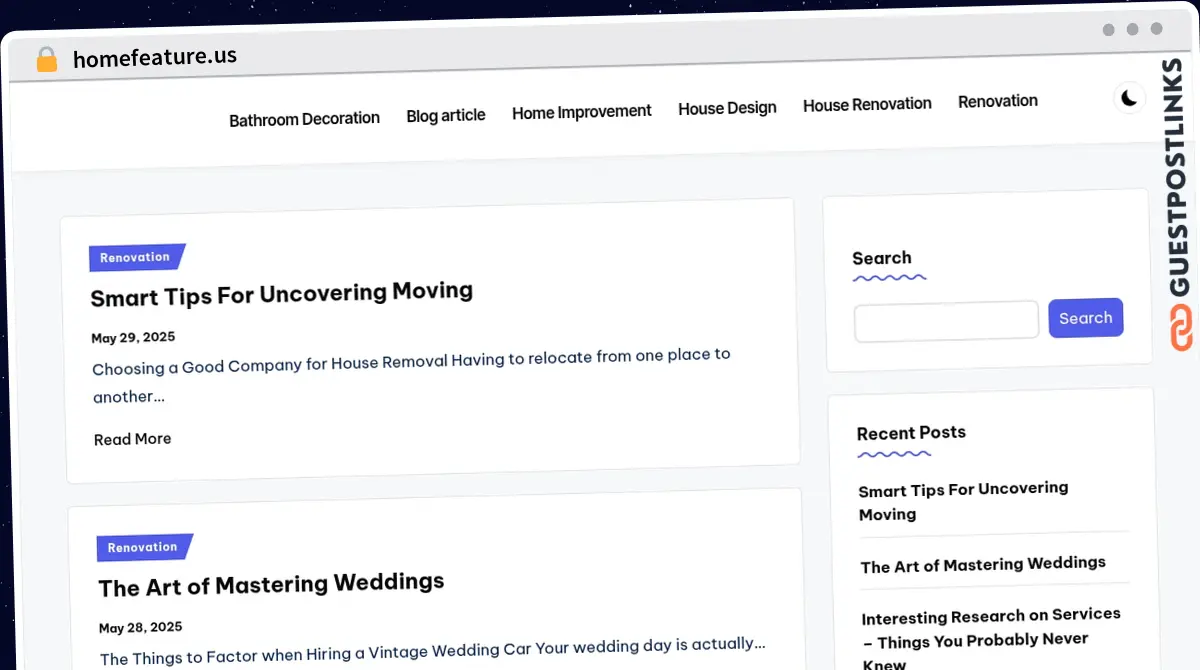Select The Art of Mastering Weddings in Recent Posts
The width and height of the screenshot is (1200, 670).
(982, 565)
